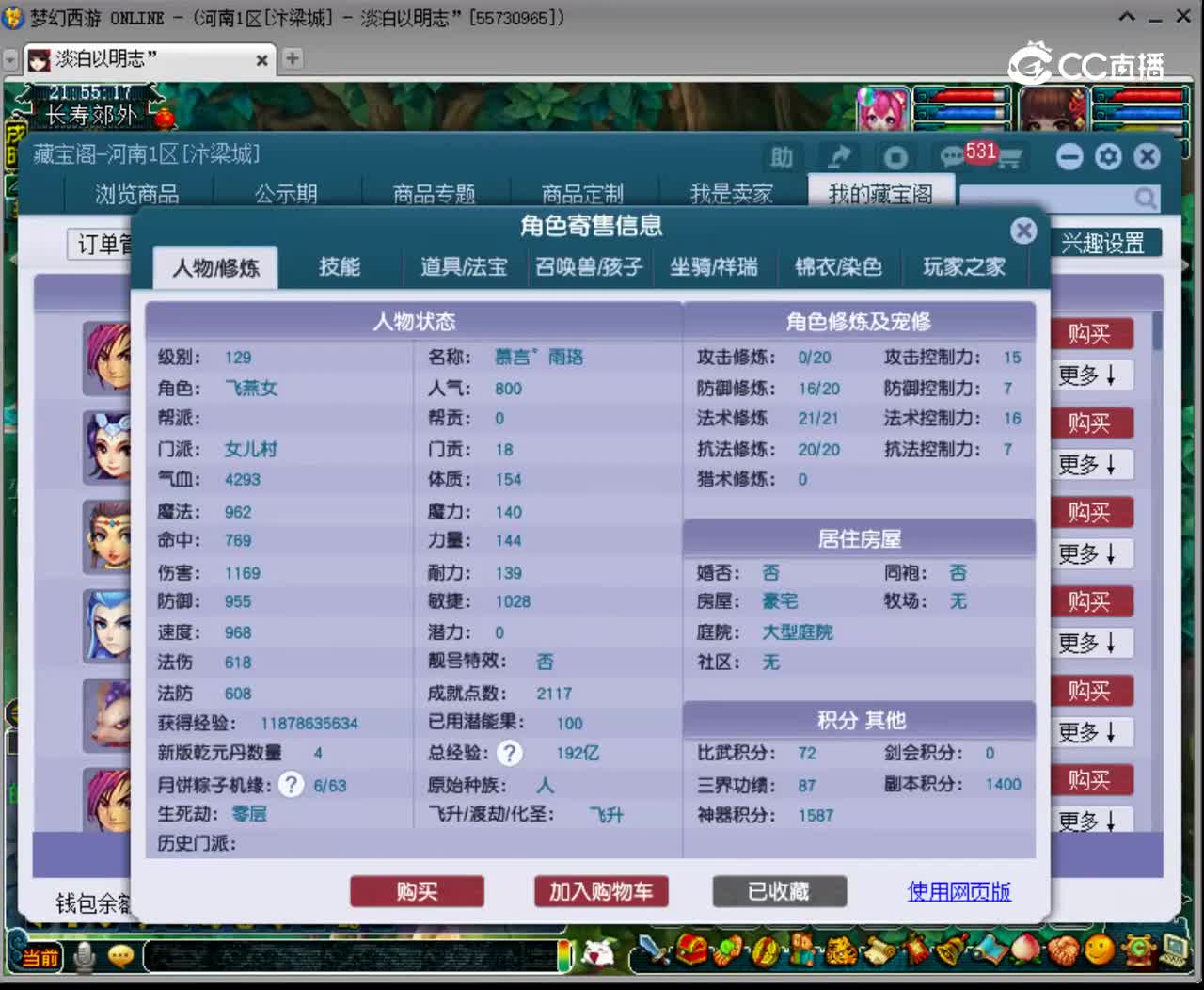Screen dimensions: 1204x990
Task: Close the 角色寄售信息 dialog
Action: coord(1023,231)
